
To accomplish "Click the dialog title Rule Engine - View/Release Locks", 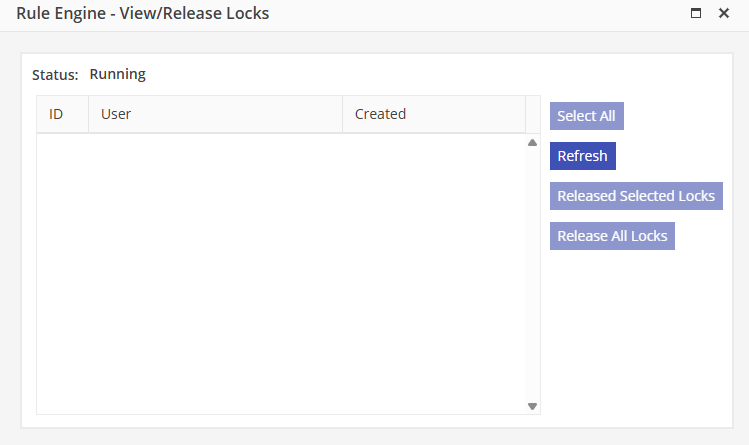I will 142,14.
